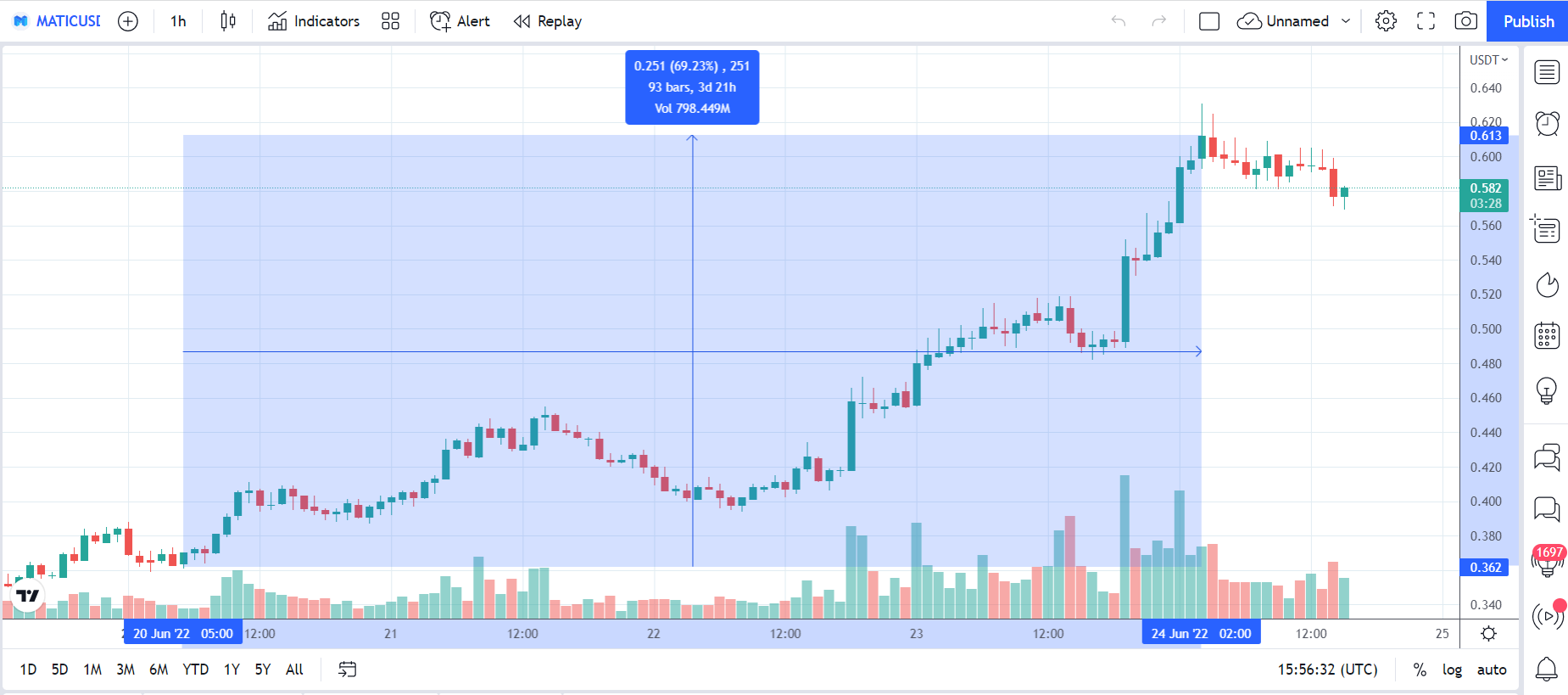Select chart layout square icon
The height and width of the screenshot is (695, 1568).
click(x=1209, y=21)
